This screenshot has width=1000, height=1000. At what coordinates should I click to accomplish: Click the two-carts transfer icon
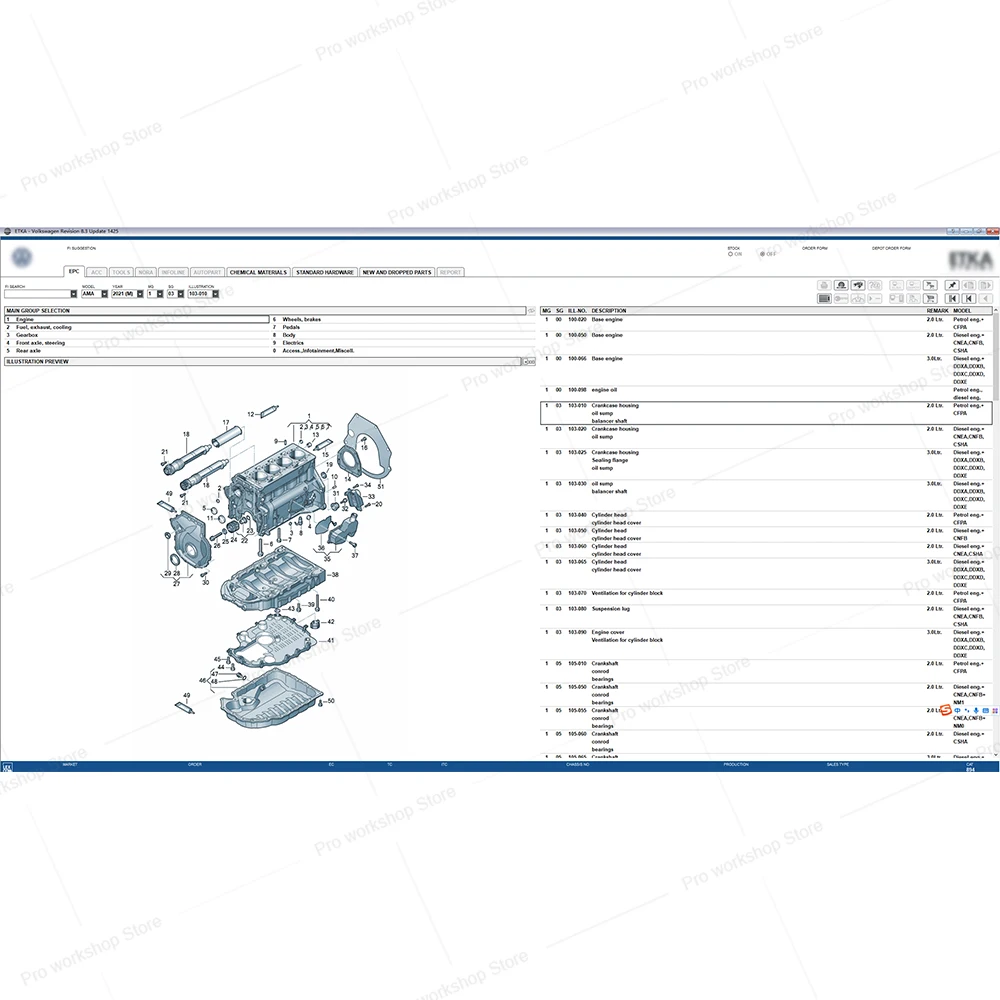930,285
